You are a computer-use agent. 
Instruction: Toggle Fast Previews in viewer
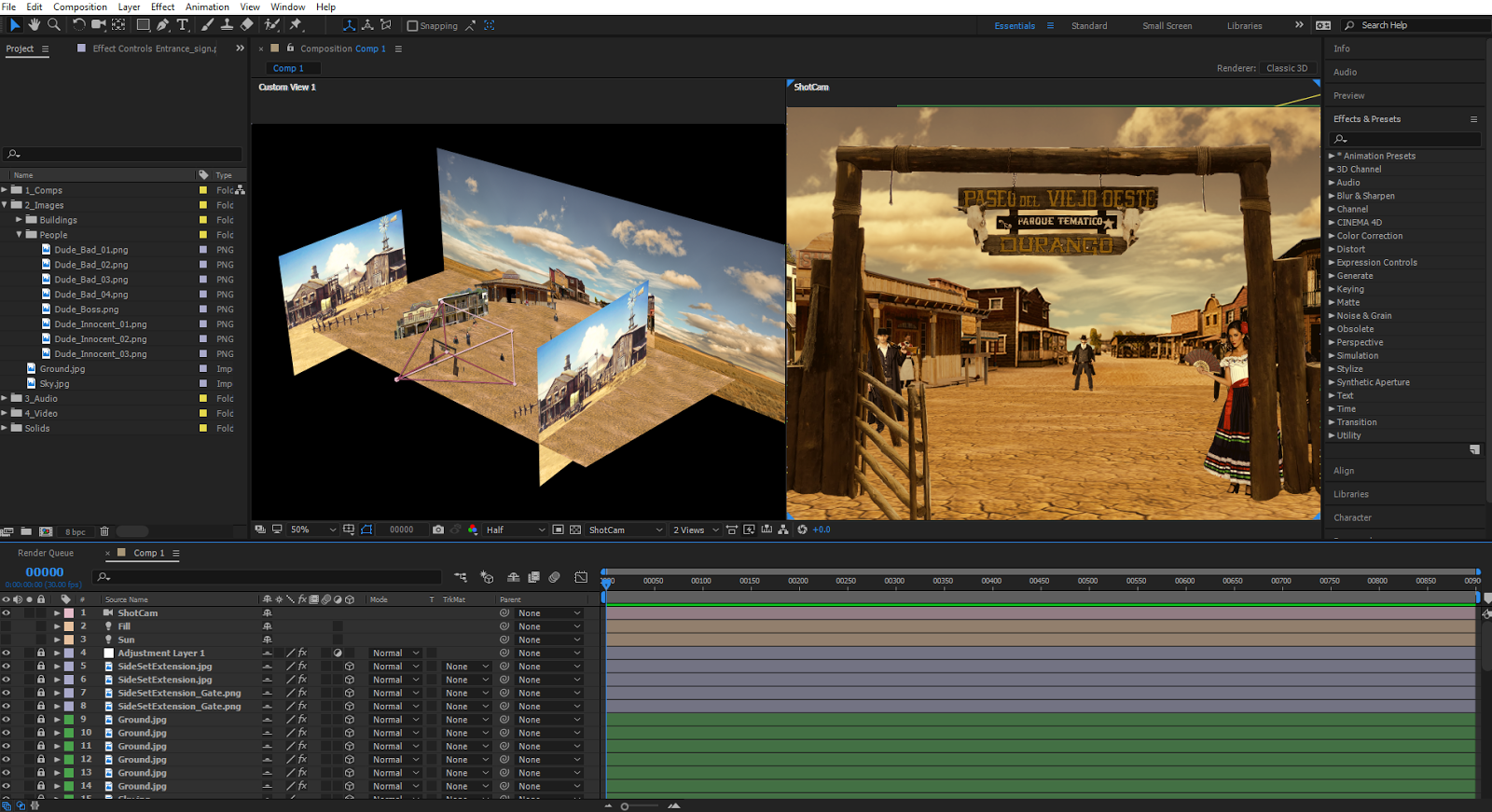click(749, 530)
